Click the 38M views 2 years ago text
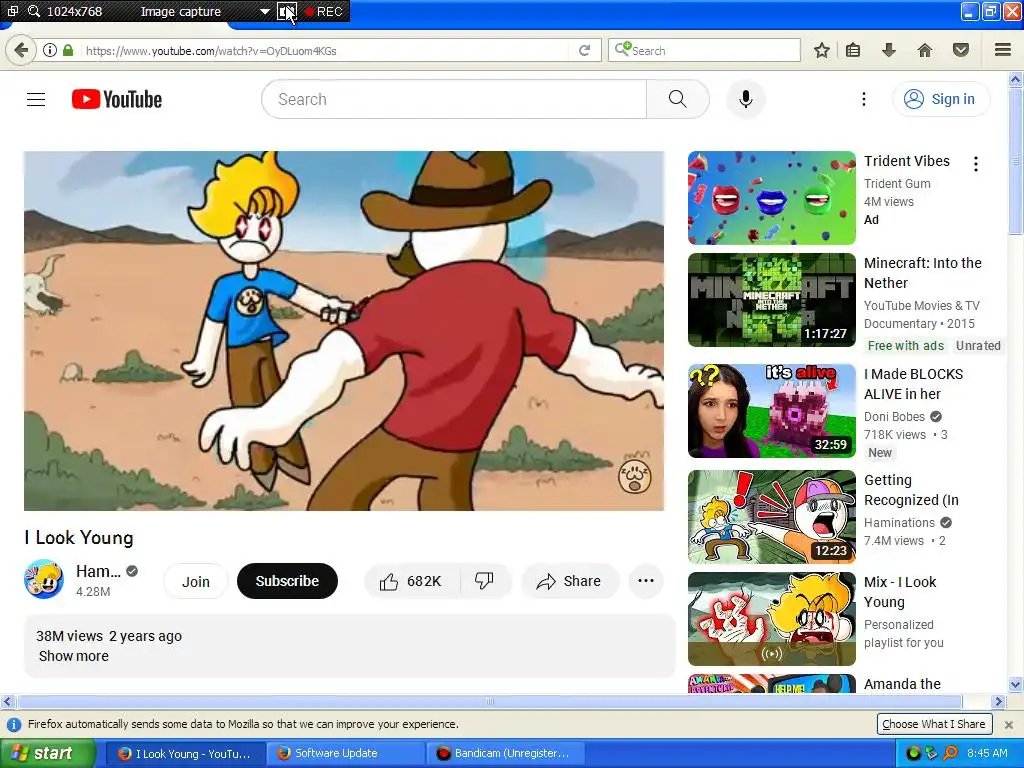 tap(109, 636)
